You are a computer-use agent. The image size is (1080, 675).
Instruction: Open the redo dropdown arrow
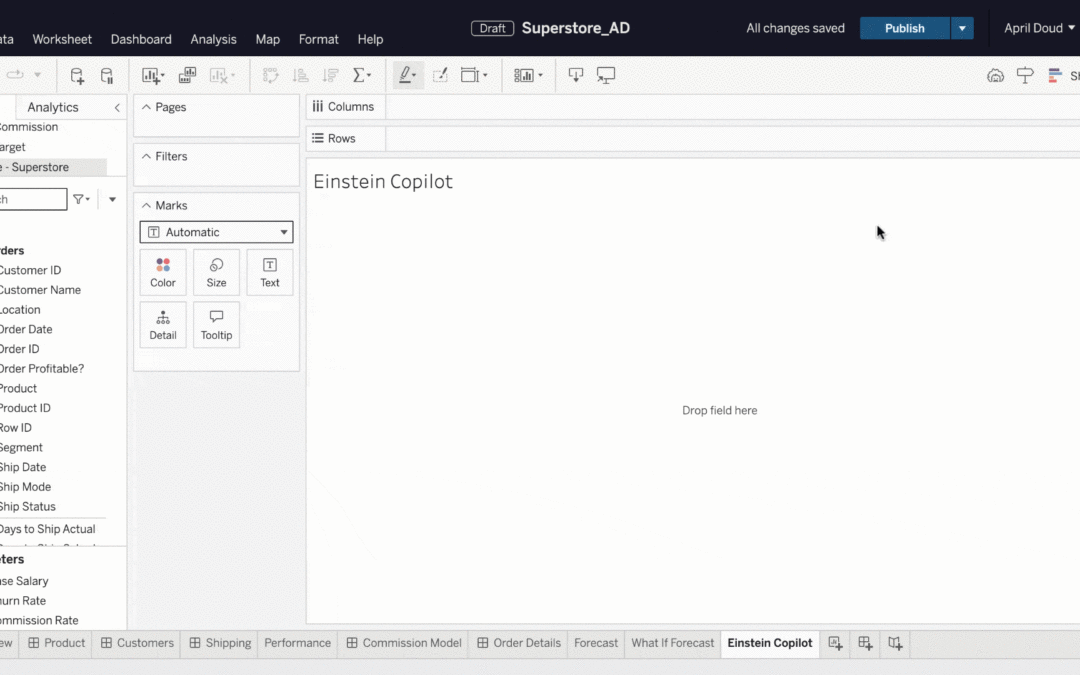38,74
